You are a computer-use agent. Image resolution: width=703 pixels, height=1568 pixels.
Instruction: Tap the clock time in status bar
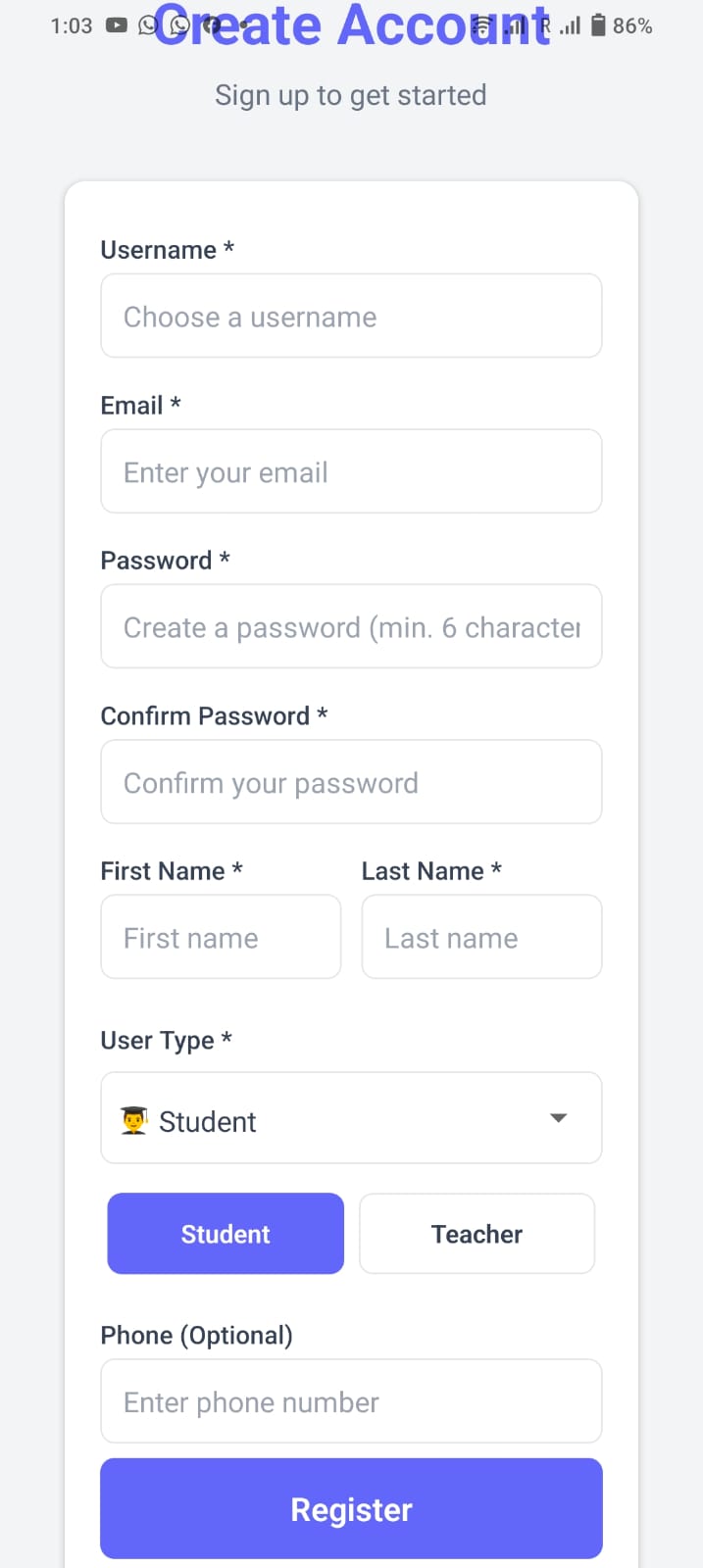click(x=72, y=26)
